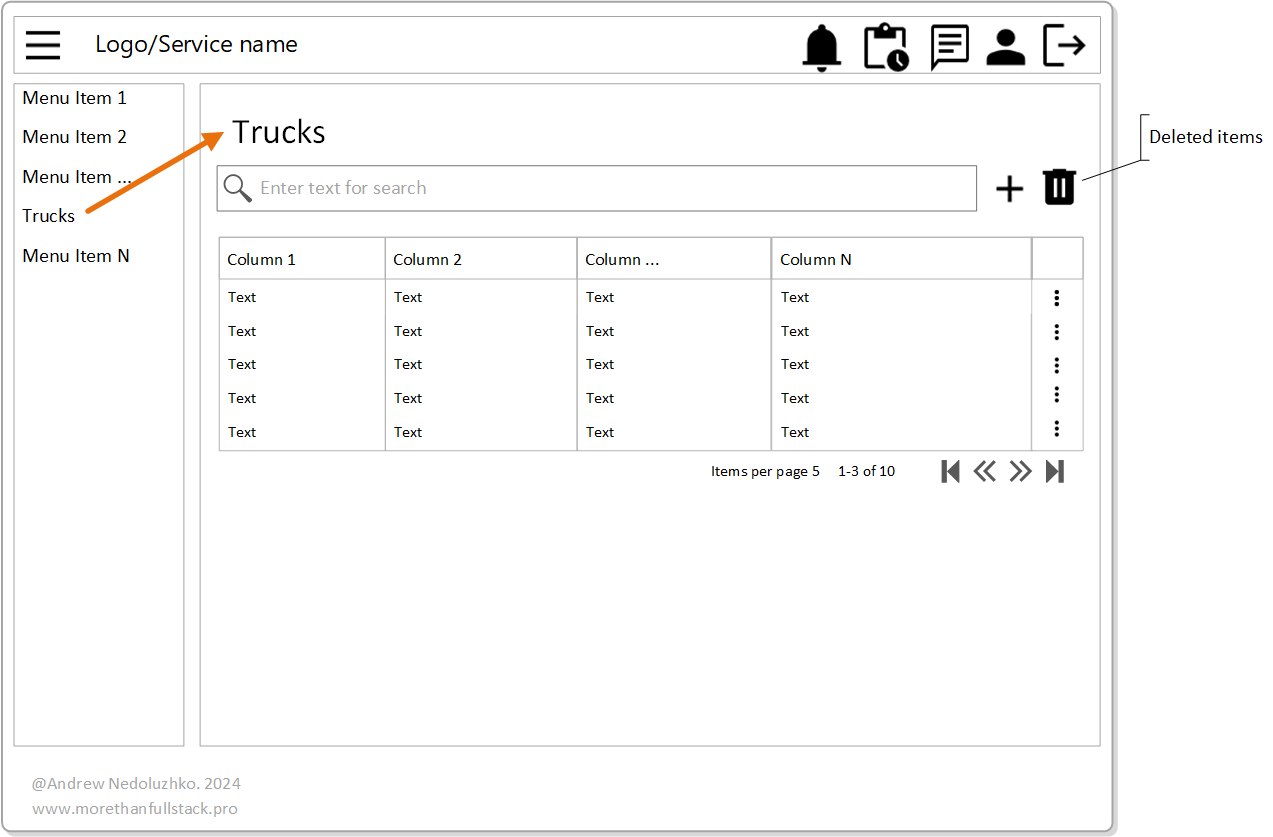Screen dimensions: 1273x837
Task: Open first row three-dot actions menu
Action: [1057, 298]
